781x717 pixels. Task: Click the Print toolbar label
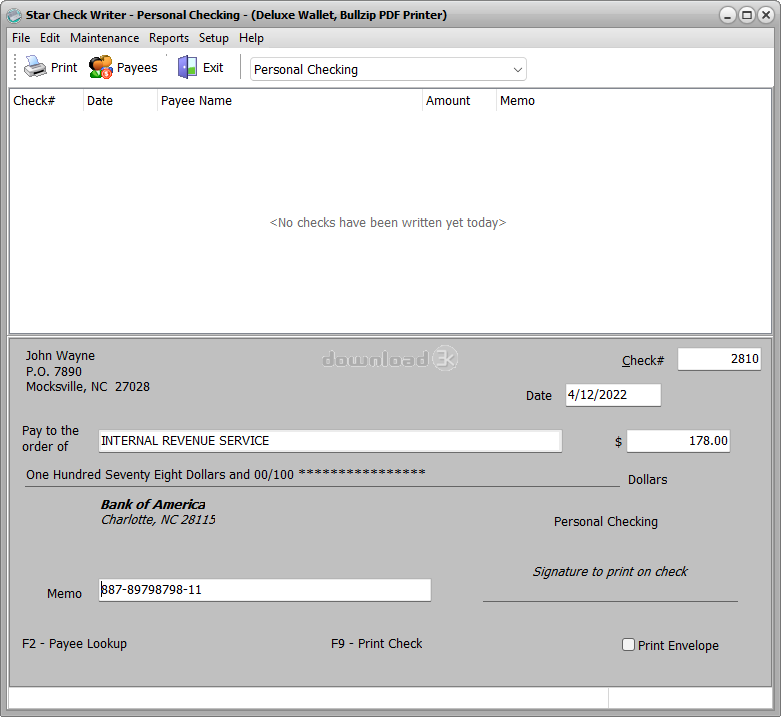point(64,68)
